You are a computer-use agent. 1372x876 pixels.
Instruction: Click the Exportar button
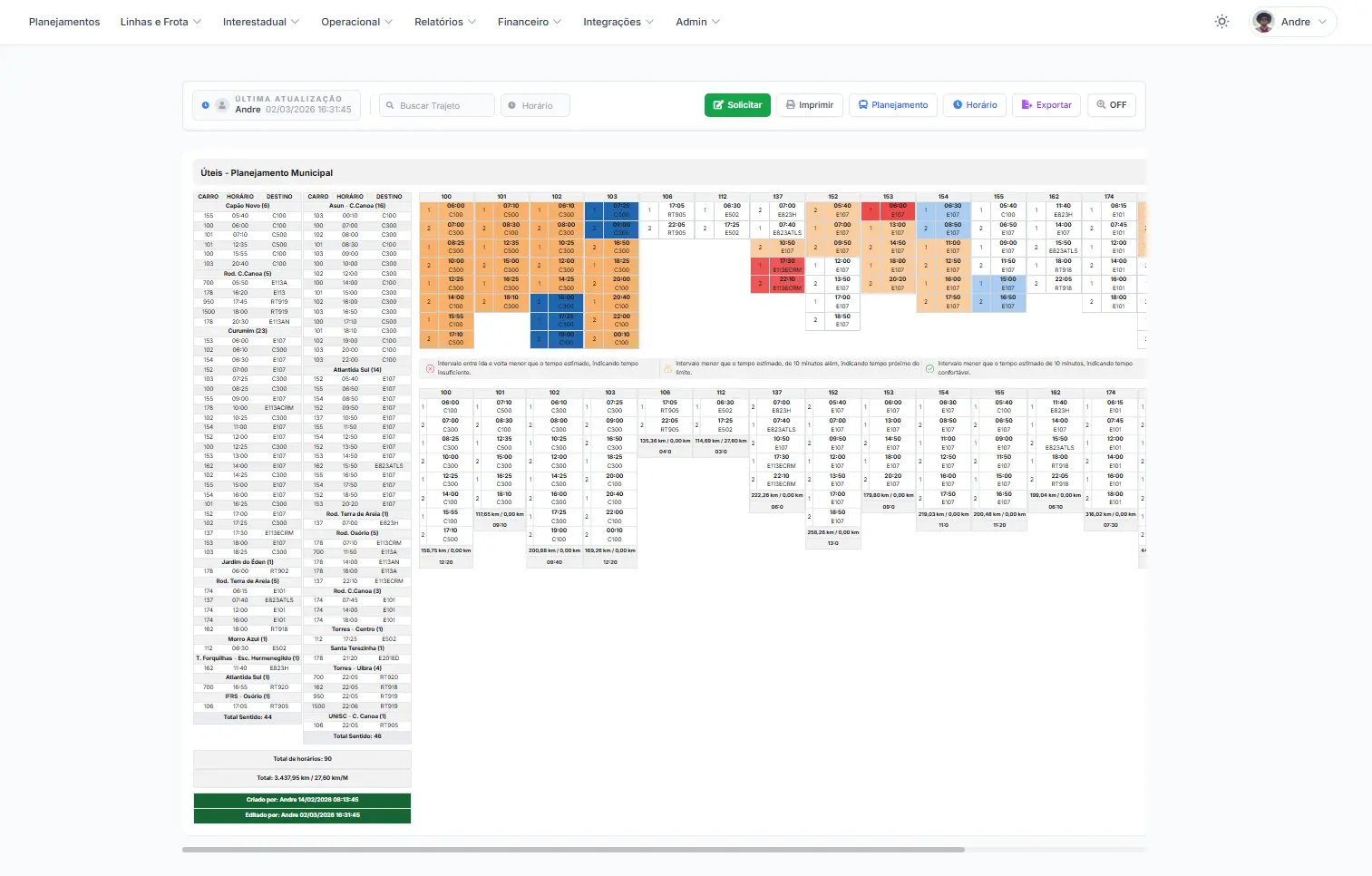(1046, 104)
